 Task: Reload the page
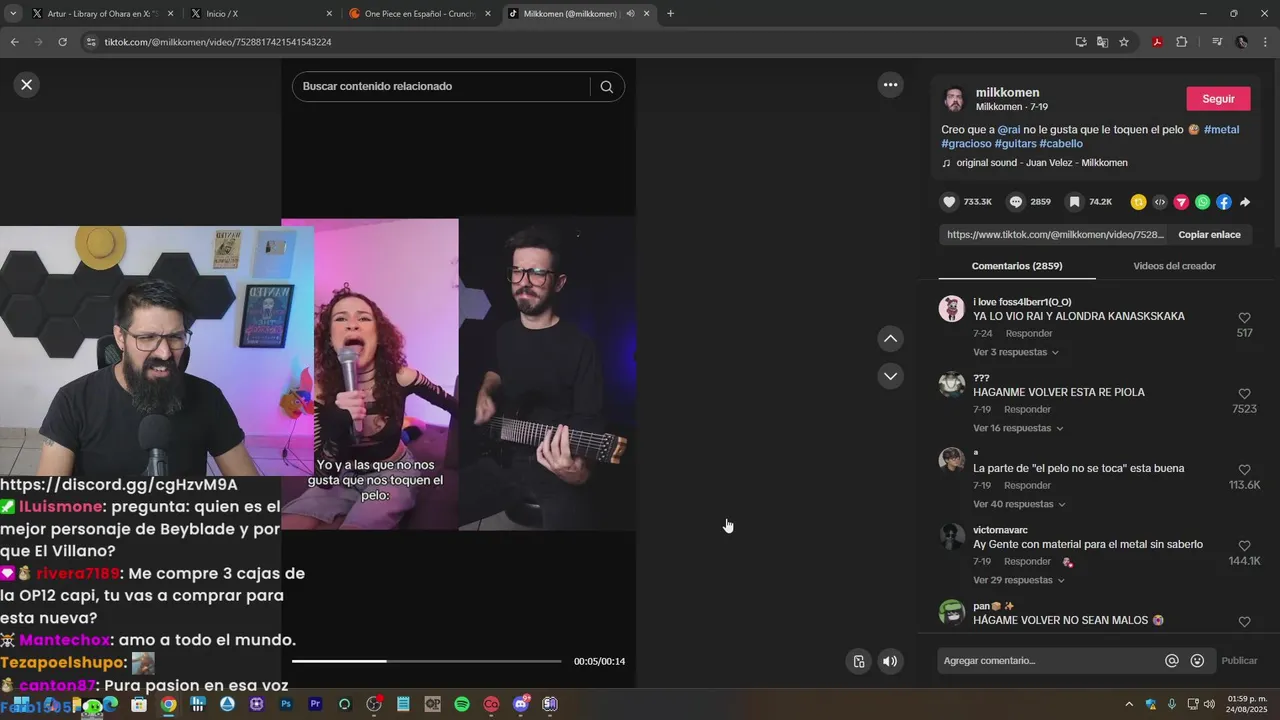(62, 42)
